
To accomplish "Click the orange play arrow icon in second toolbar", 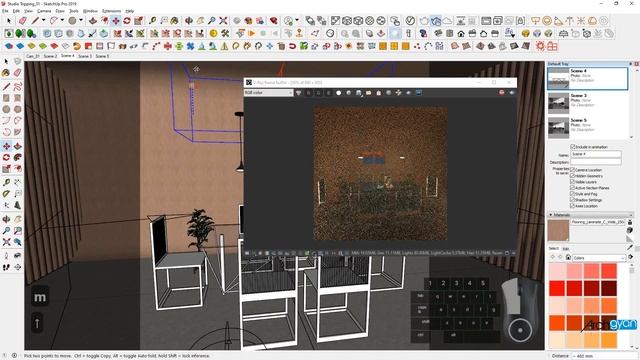I will pos(251,33).
